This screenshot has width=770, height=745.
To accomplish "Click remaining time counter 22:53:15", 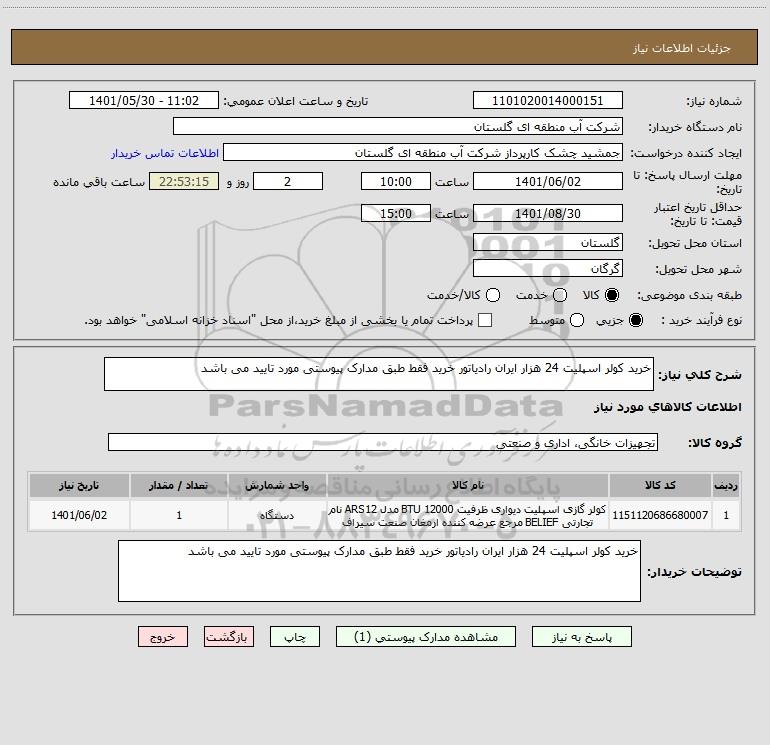I will tap(184, 181).
